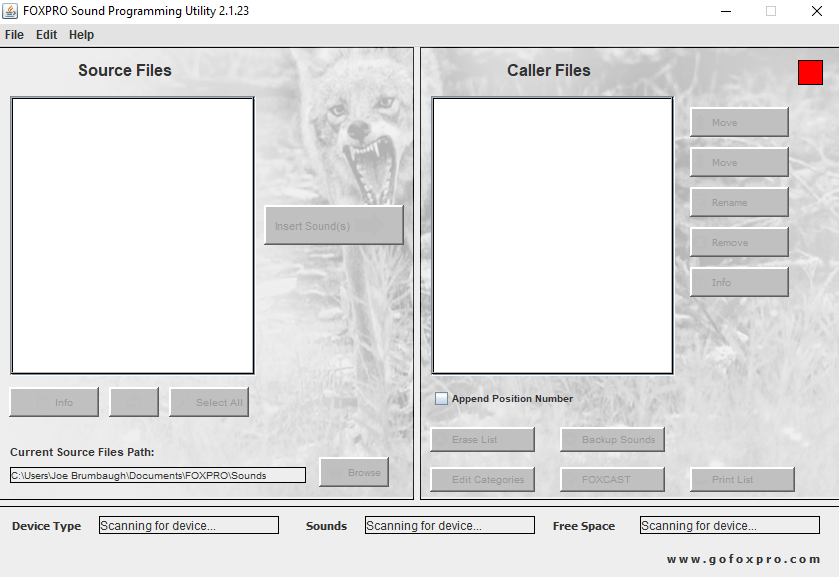Click the Print List button
The height and width of the screenshot is (577, 839).
[743, 480]
